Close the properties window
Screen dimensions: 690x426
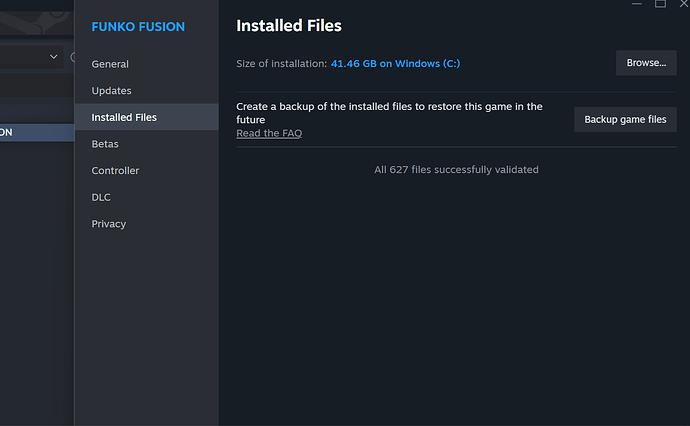pos(685,4)
